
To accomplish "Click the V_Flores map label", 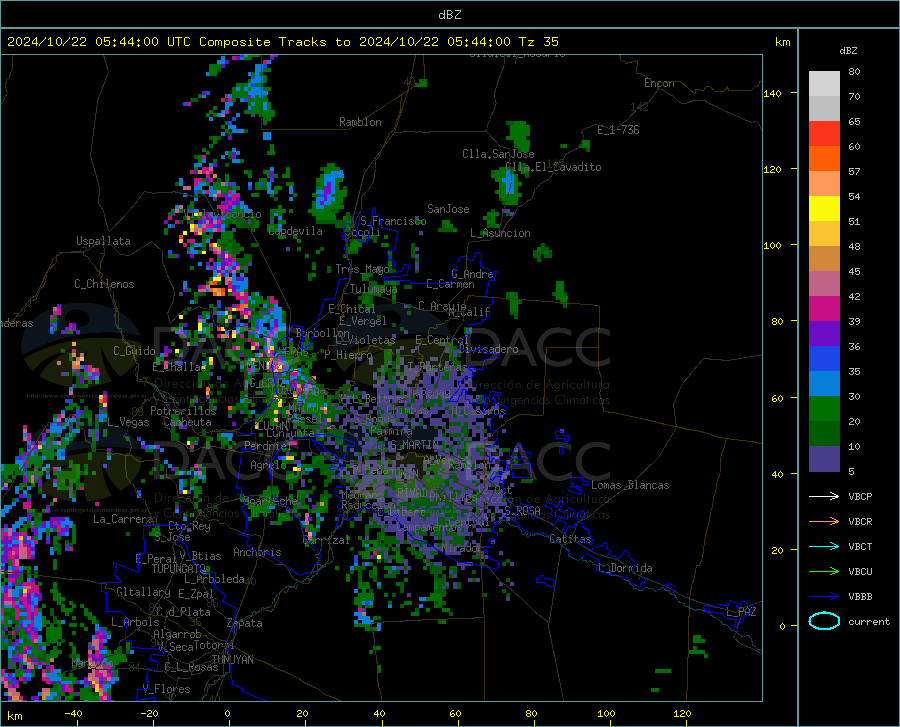I will (x=166, y=689).
